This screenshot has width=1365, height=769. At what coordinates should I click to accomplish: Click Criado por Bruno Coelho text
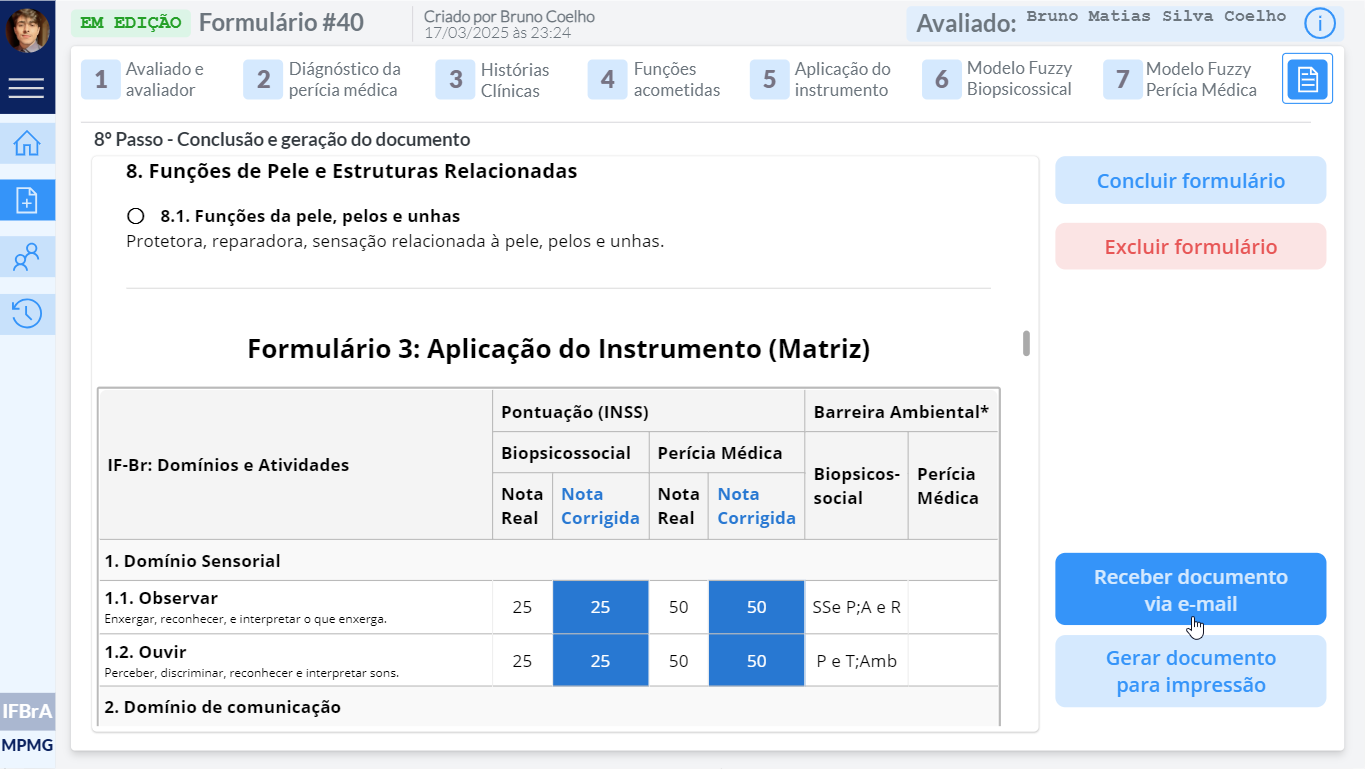coord(509,16)
